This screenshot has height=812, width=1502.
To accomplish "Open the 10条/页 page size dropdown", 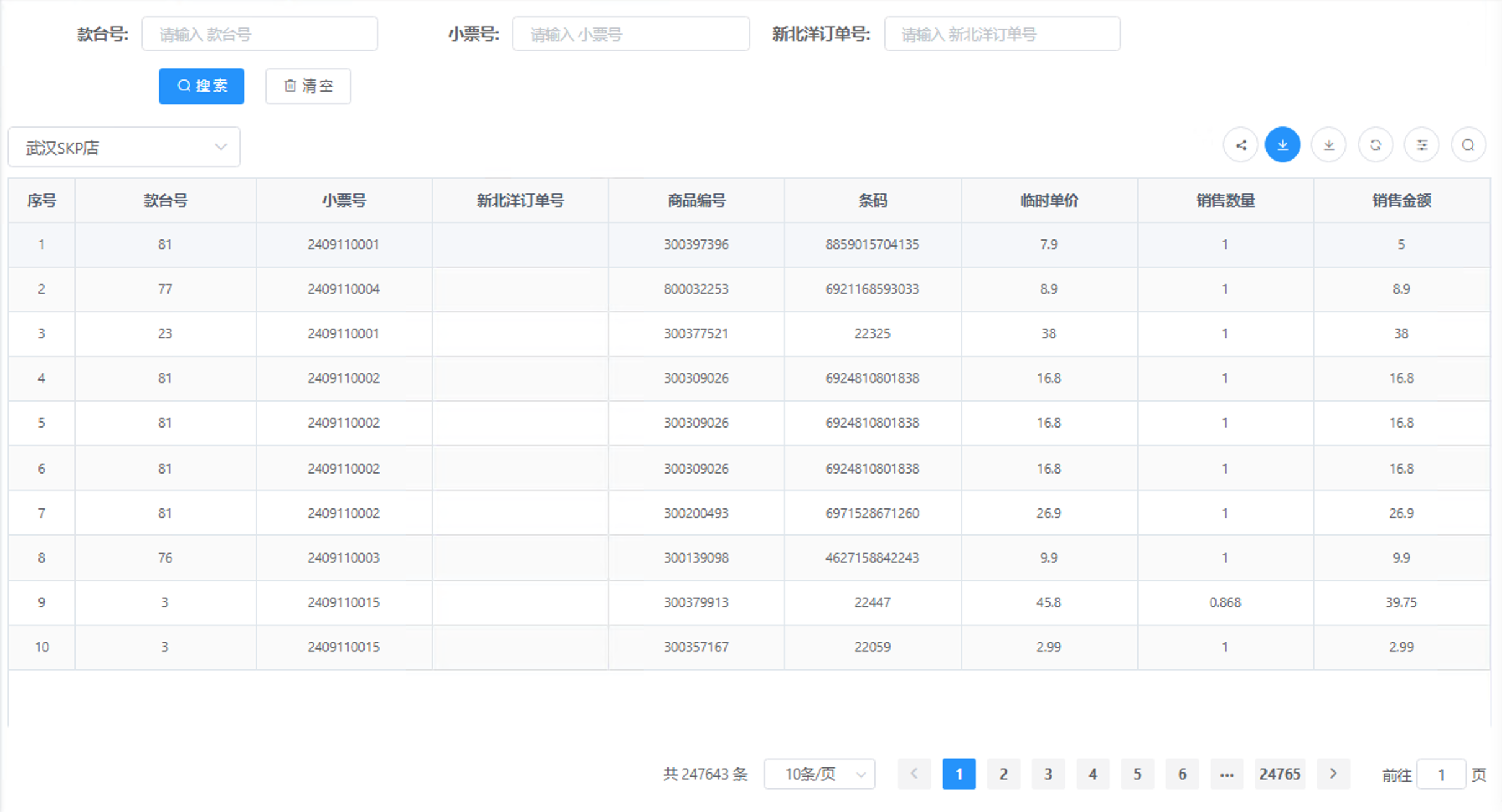I will (x=819, y=774).
